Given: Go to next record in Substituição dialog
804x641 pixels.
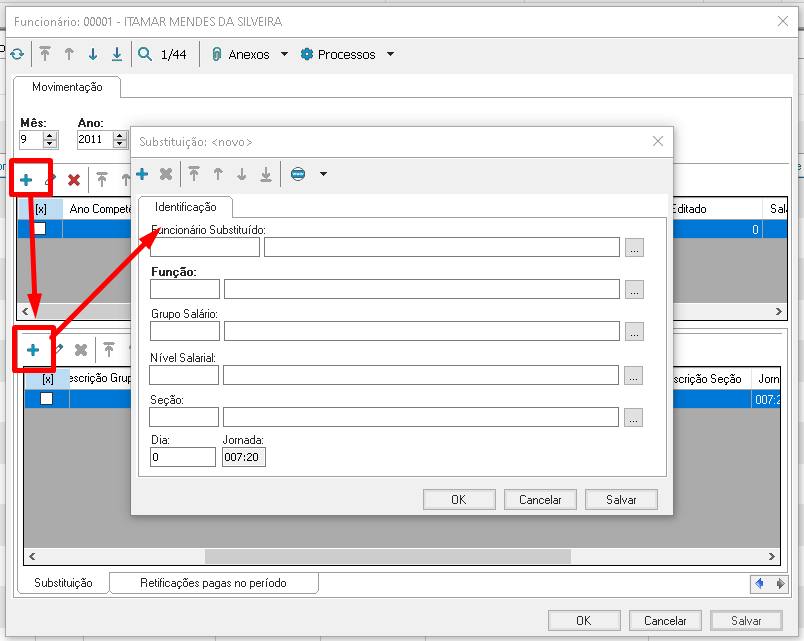Looking at the screenshot, I should click(x=242, y=174).
